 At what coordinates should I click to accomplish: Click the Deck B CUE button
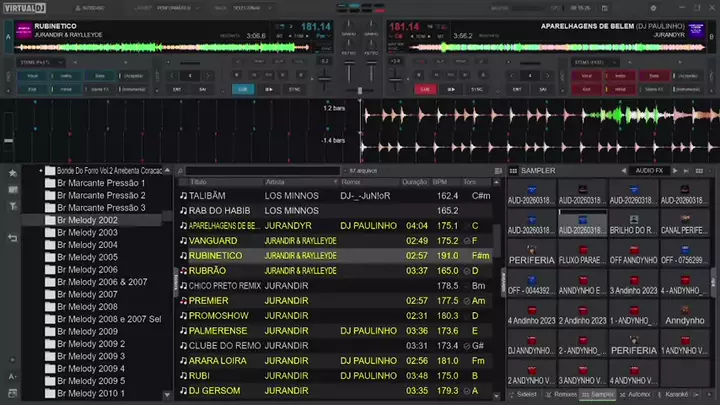[425, 89]
